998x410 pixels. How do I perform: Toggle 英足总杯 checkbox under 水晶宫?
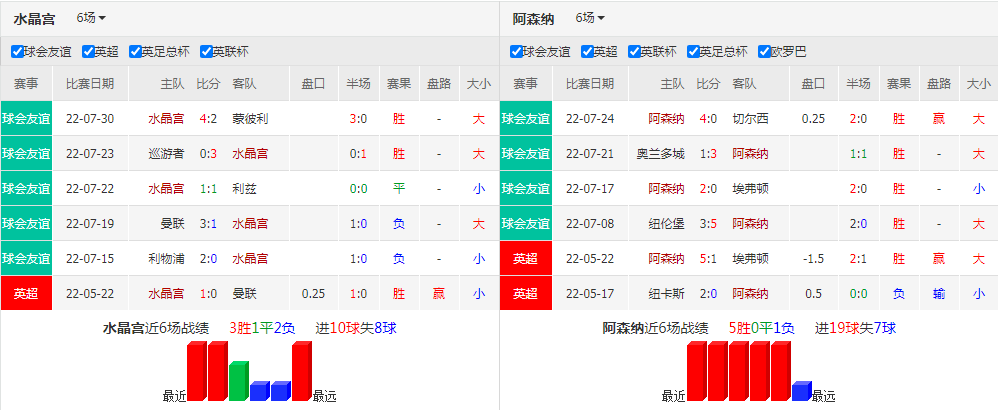135,52
